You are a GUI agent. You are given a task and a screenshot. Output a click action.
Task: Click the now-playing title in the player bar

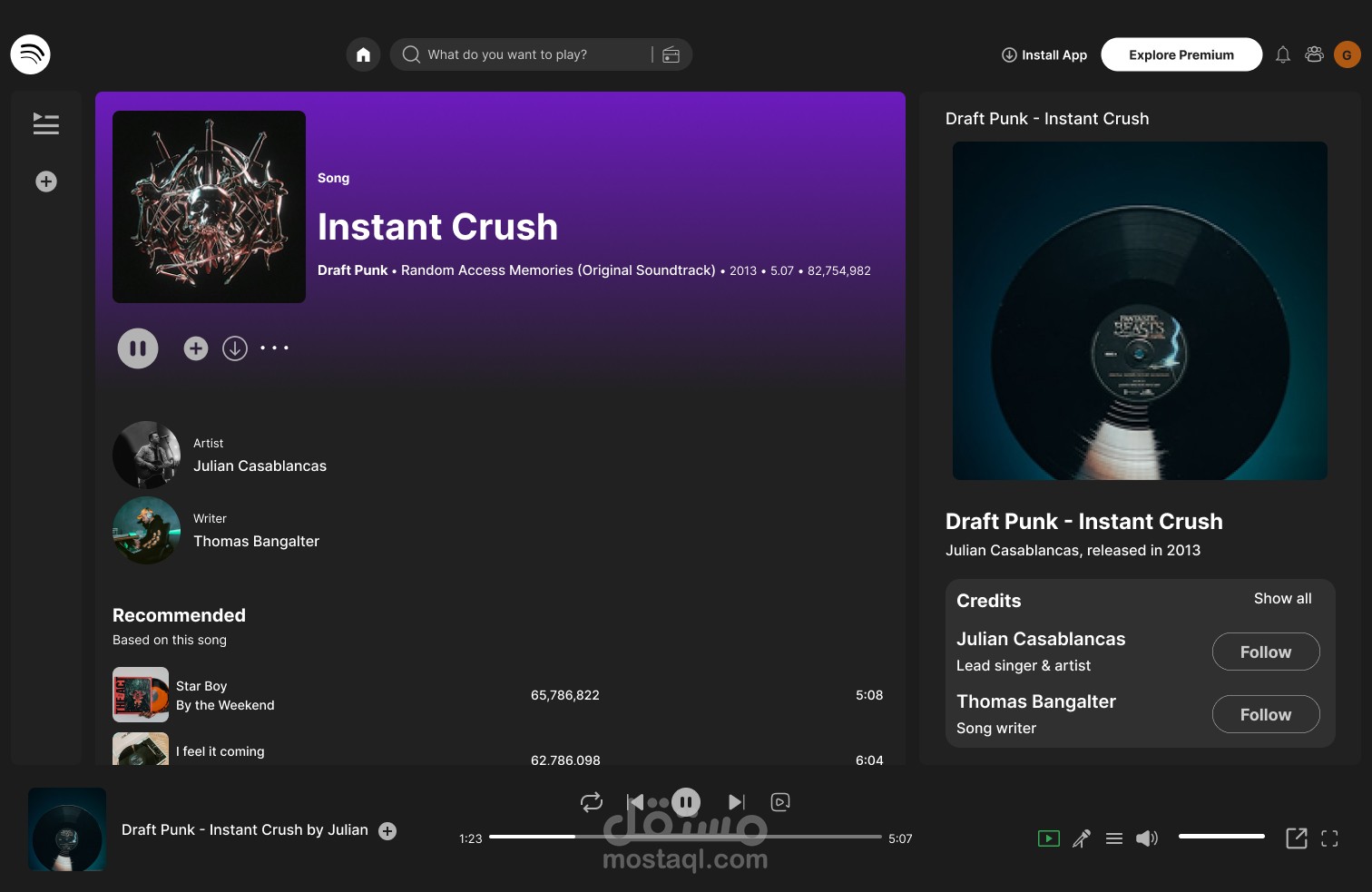pos(245,830)
